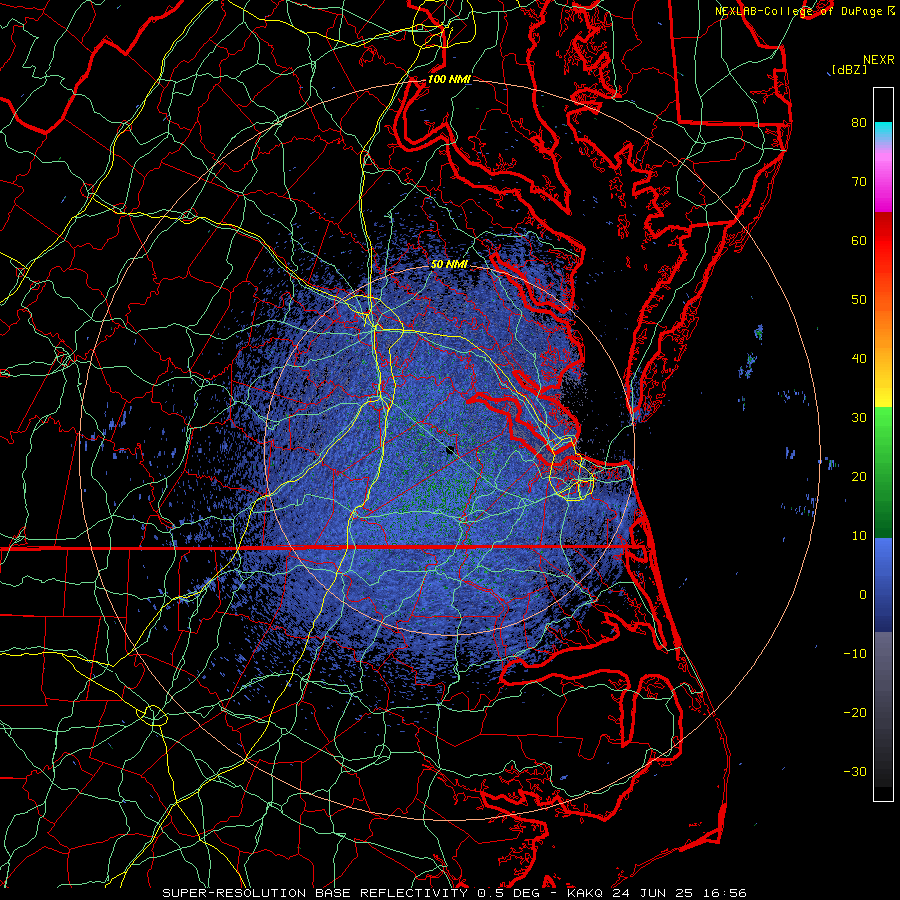Select the 0 dBZ scale label
900x900 pixels.
(863, 595)
